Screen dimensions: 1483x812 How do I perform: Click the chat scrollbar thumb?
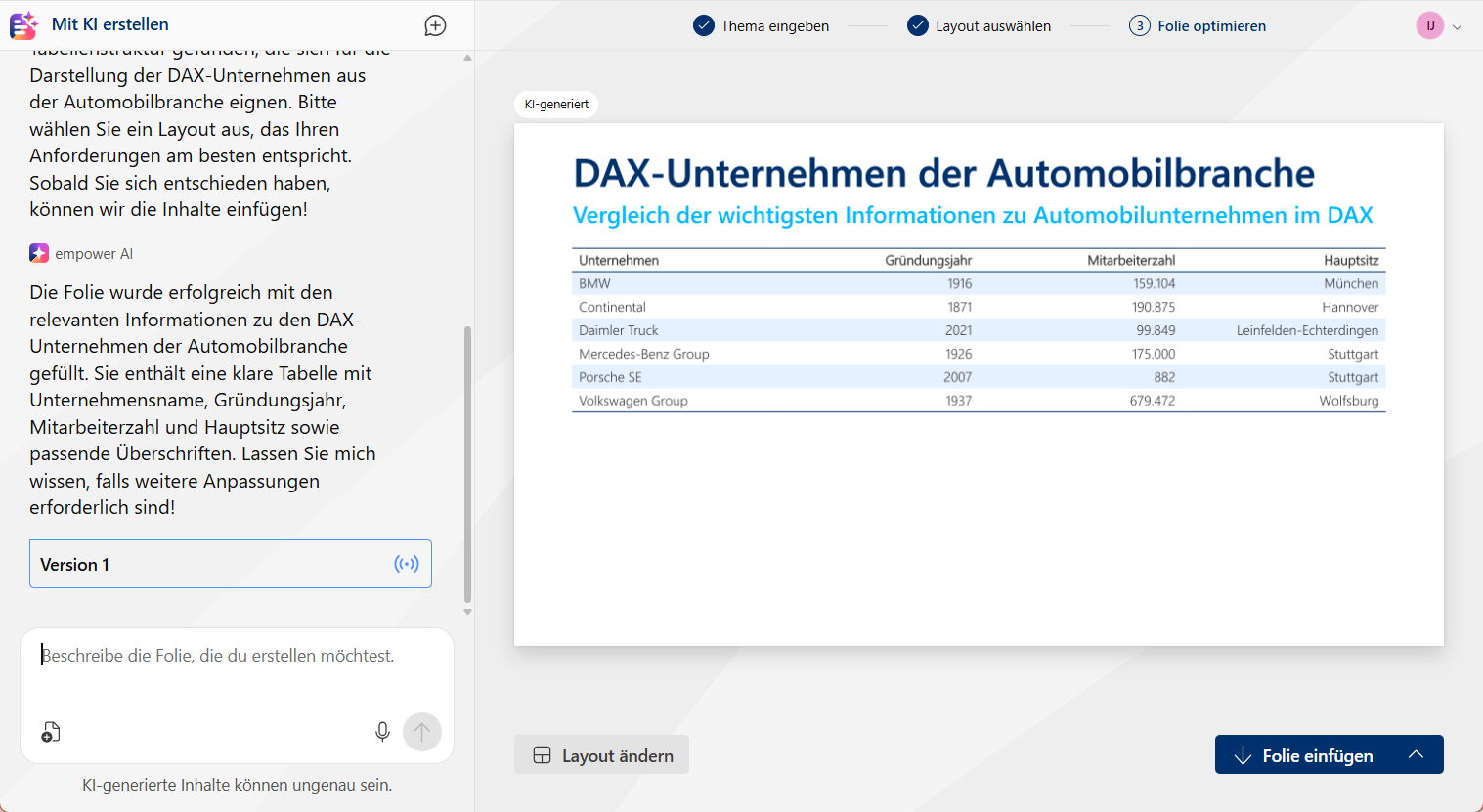(467, 464)
